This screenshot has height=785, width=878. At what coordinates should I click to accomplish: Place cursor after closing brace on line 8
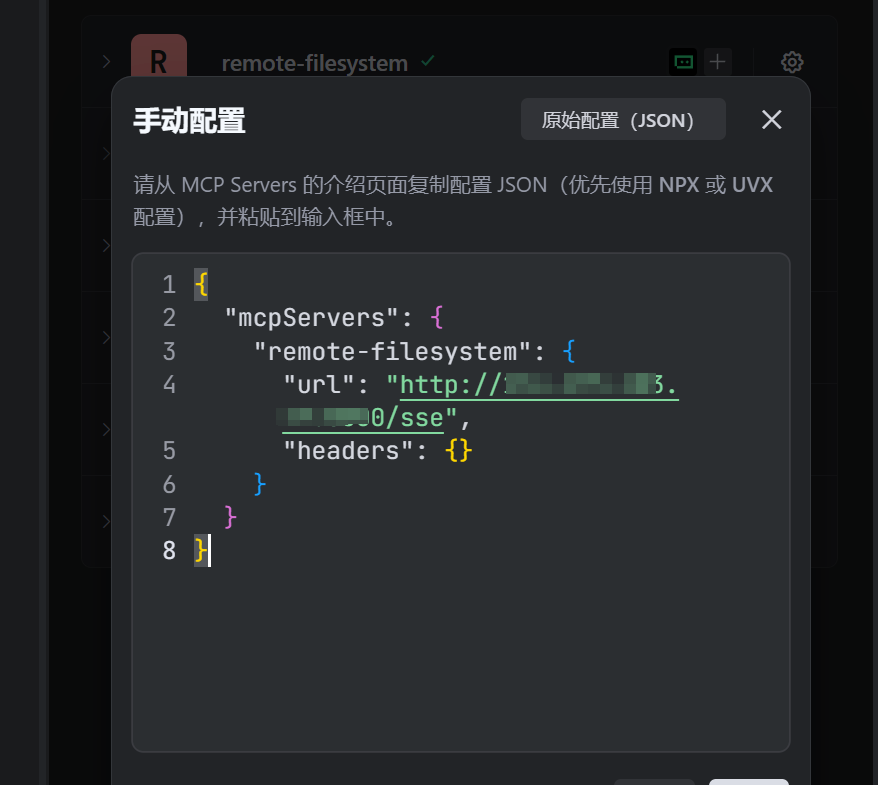[209, 550]
